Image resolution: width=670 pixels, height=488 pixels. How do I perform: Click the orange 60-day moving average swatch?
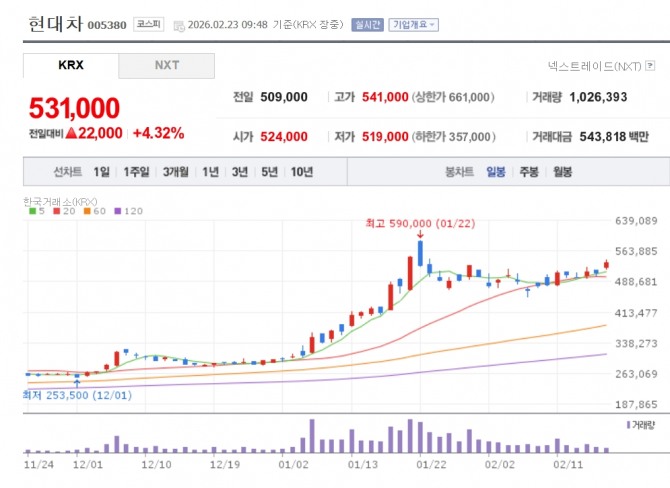pos(89,211)
